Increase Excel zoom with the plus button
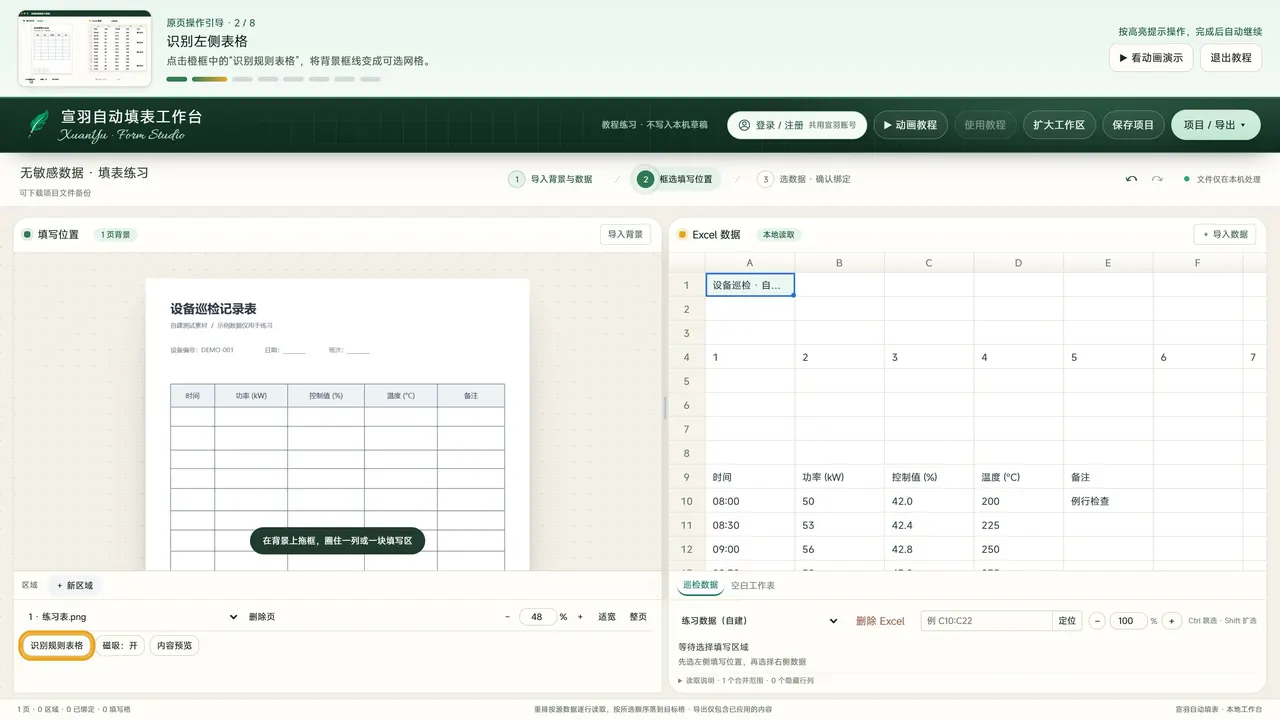The image size is (1280, 720). click(1173, 621)
